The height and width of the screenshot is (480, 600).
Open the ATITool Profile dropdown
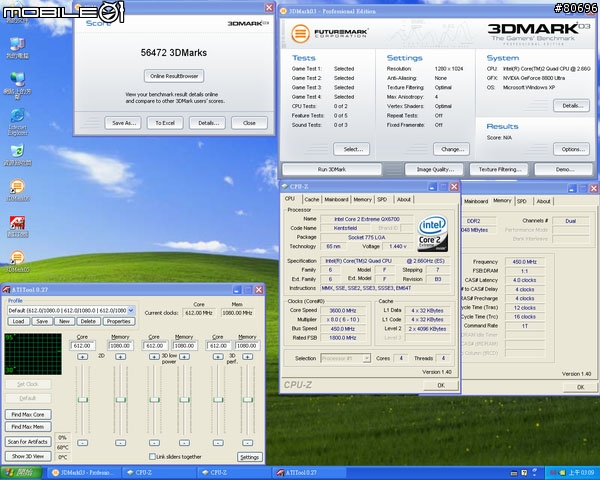click(x=131, y=310)
